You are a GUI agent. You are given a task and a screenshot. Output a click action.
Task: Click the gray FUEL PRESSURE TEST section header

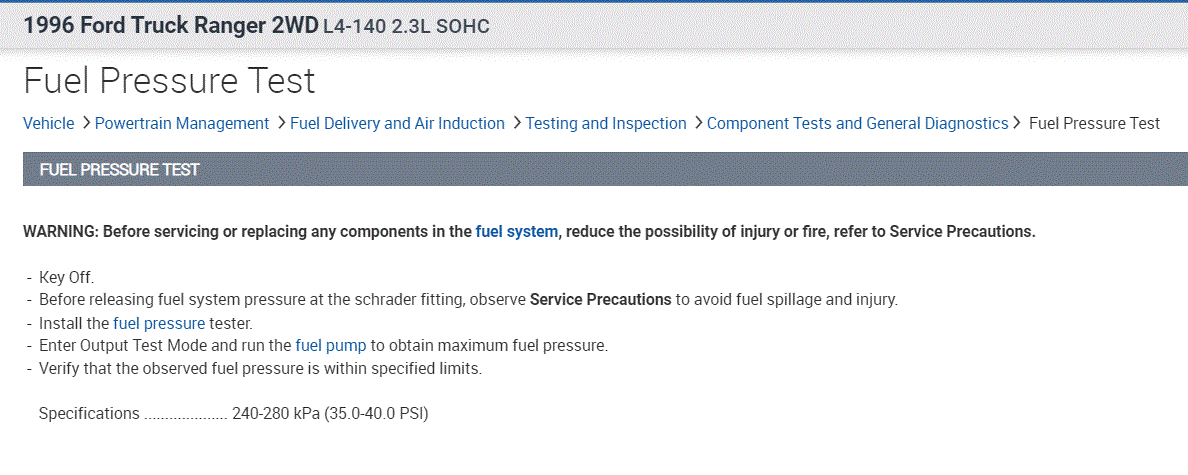click(x=119, y=170)
